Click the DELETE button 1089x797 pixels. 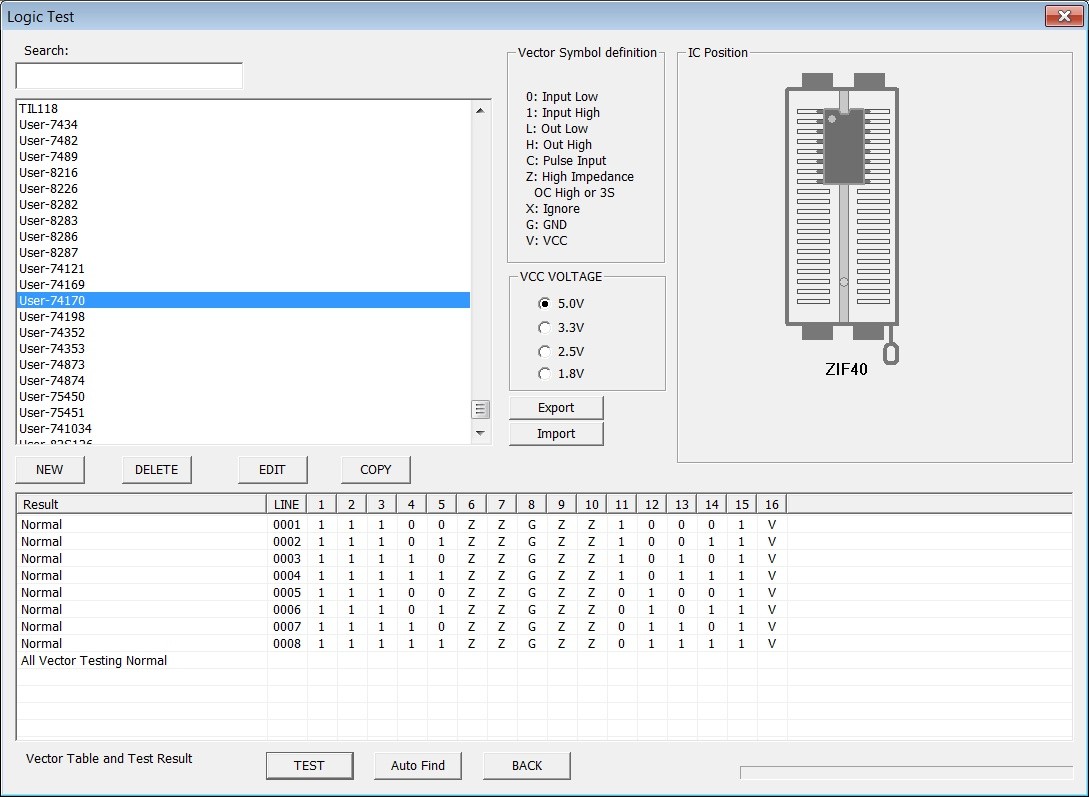click(157, 470)
